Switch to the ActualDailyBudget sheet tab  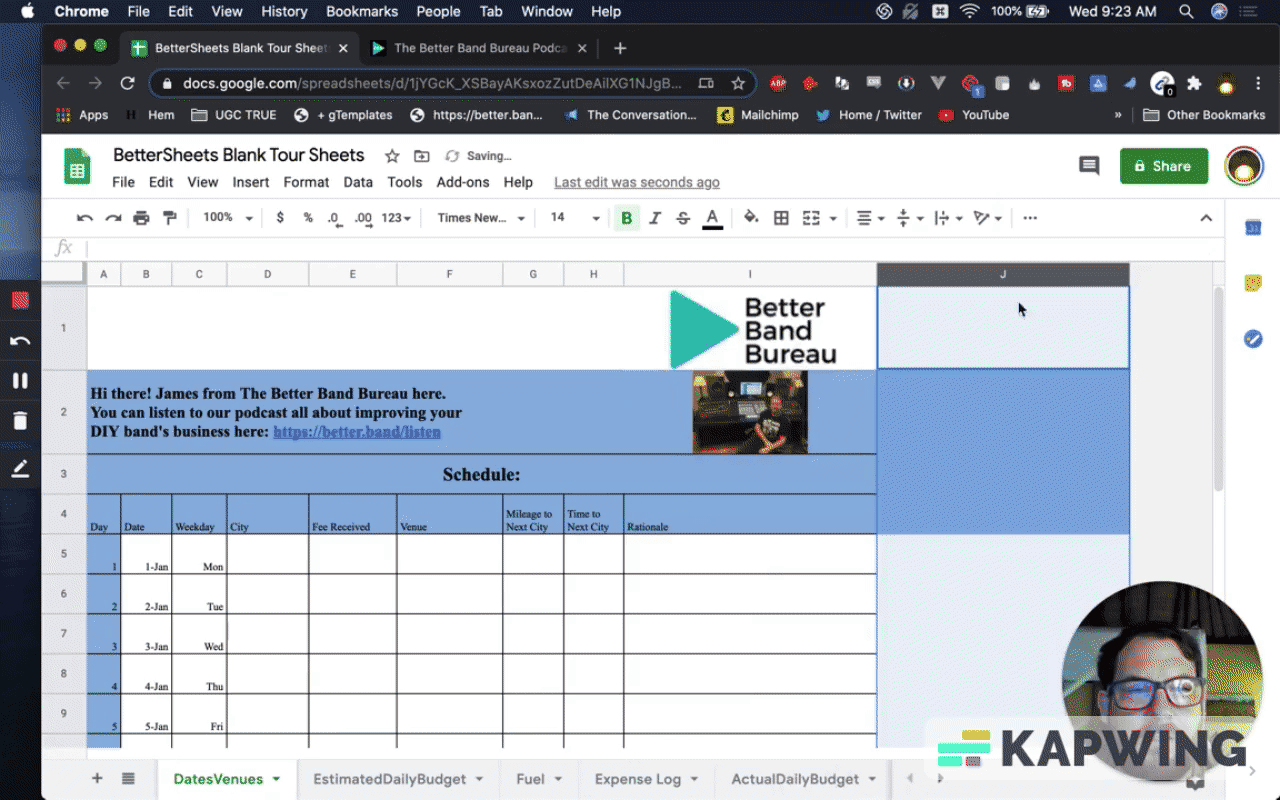click(x=795, y=779)
